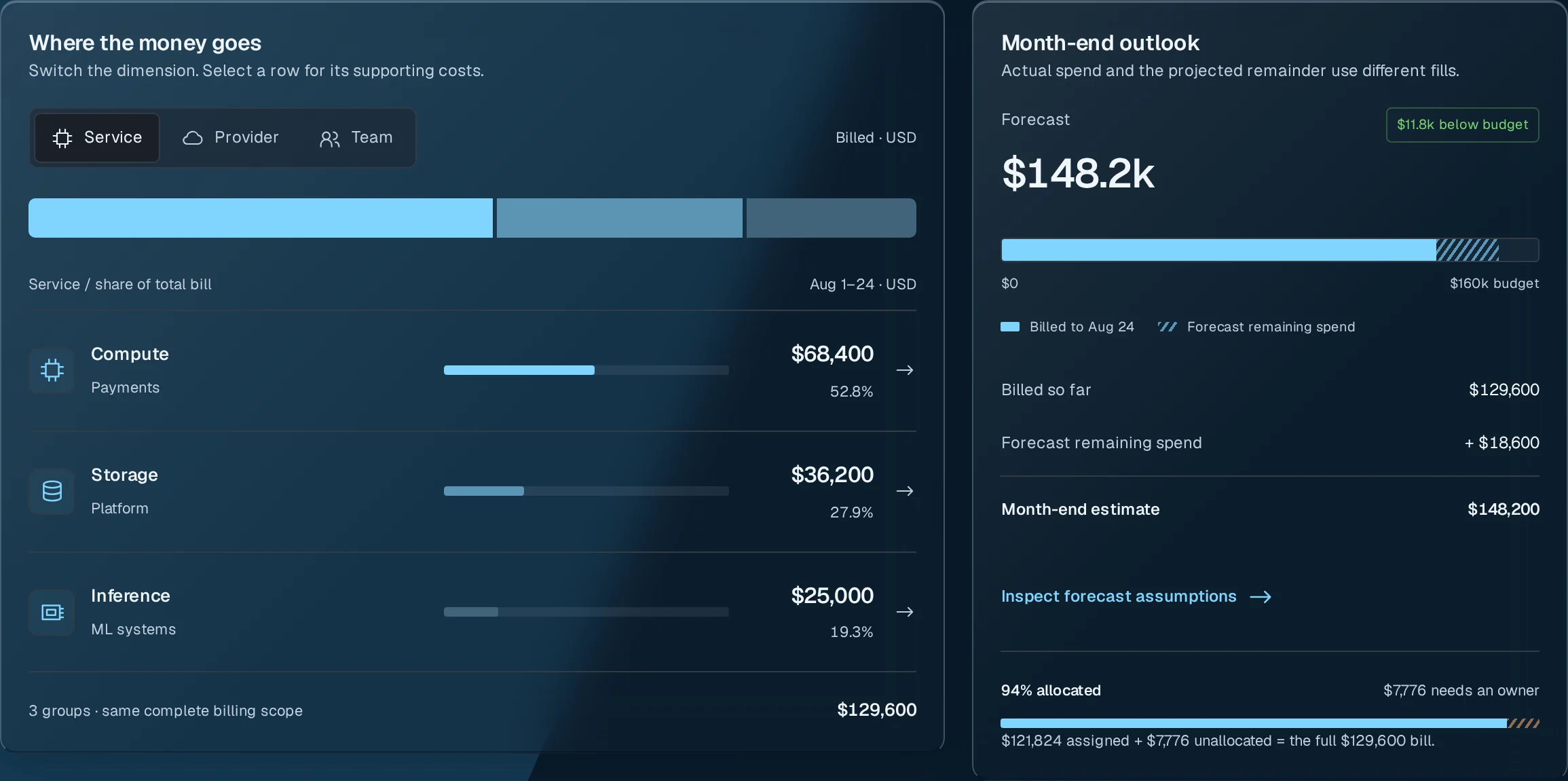The image size is (1568, 781).
Task: Click the 27.9% share value
Action: coord(851,513)
